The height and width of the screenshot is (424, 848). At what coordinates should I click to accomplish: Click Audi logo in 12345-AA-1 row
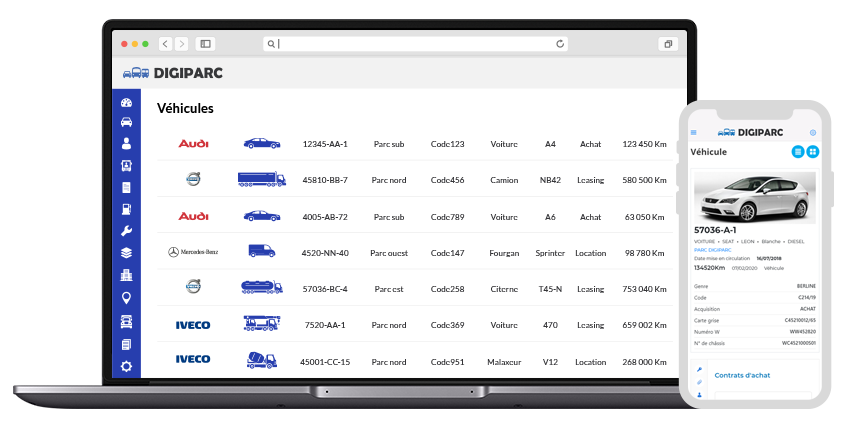pos(193,144)
